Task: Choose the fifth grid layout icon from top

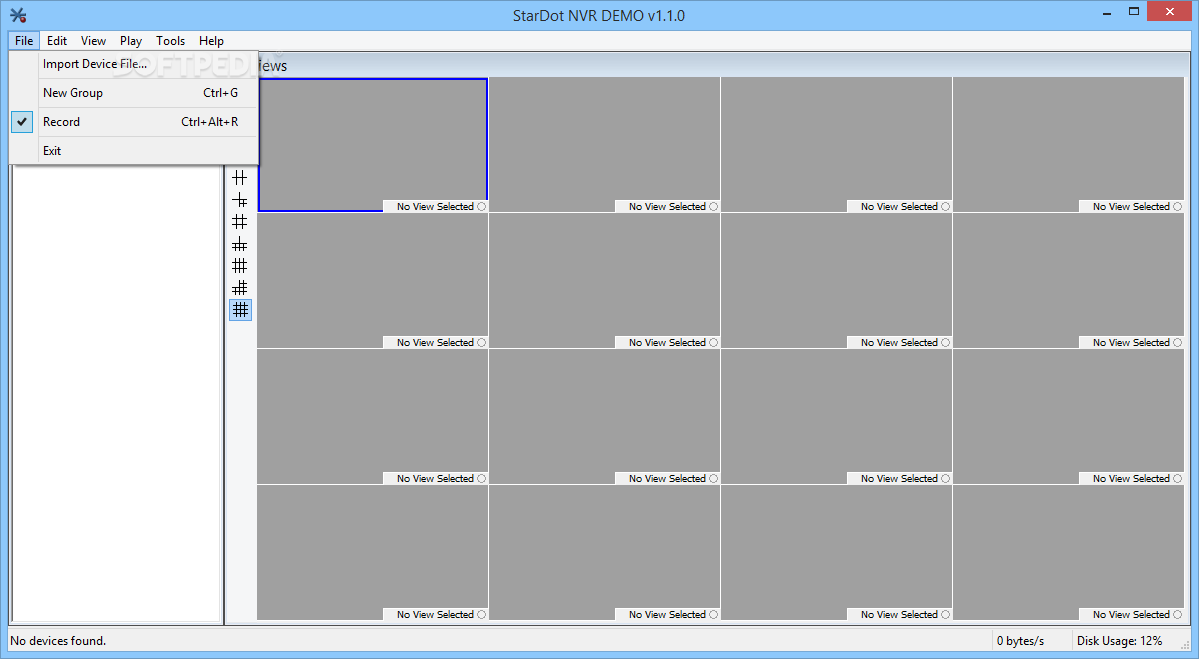Action: (x=239, y=265)
